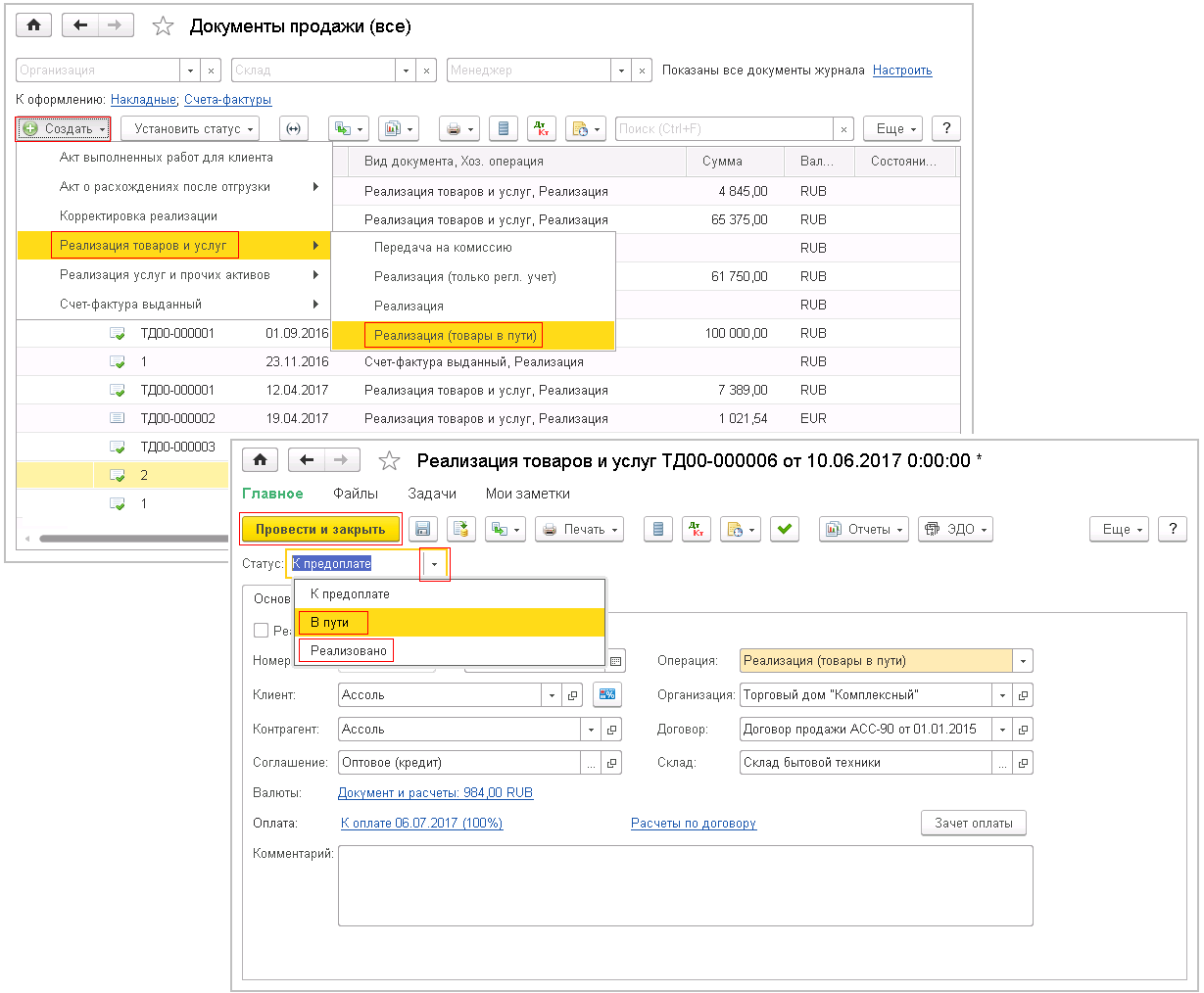Click the 'Настроить' link
The width and height of the screenshot is (1204, 993).
click(902, 71)
